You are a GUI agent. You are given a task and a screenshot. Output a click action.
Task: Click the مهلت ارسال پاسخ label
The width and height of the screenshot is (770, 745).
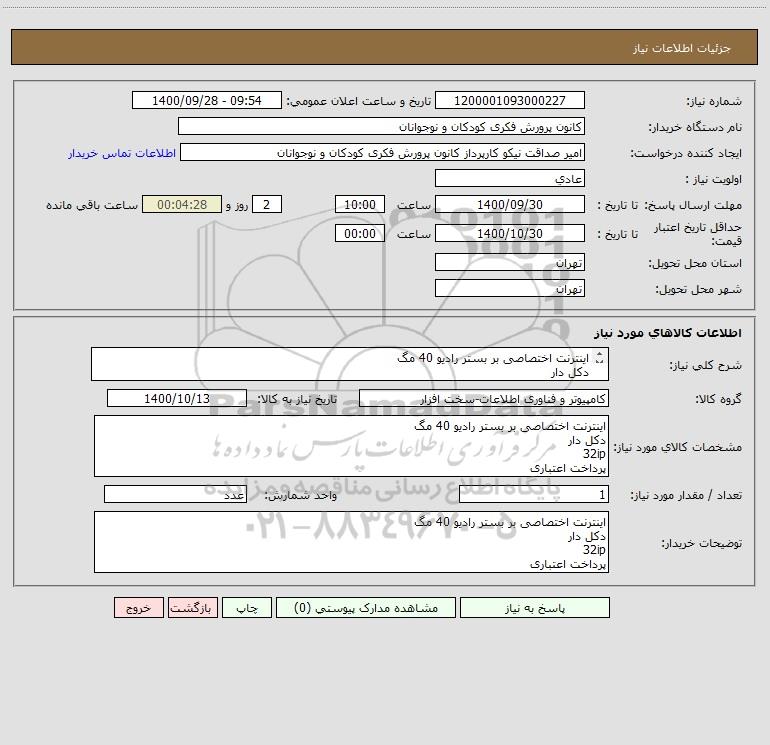(692, 205)
